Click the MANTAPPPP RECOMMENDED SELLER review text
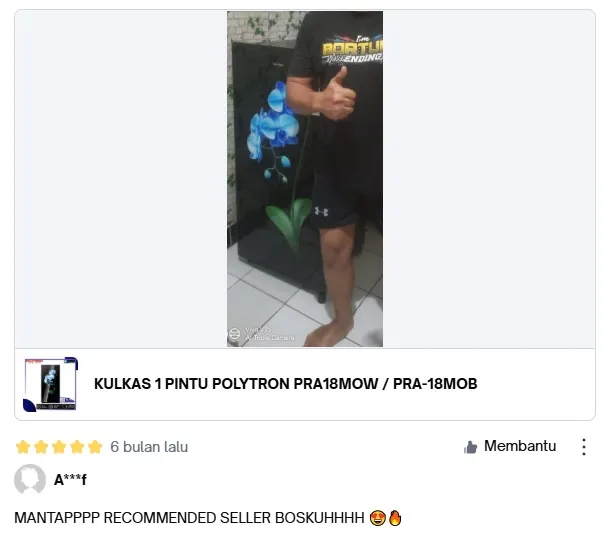 (x=189, y=518)
